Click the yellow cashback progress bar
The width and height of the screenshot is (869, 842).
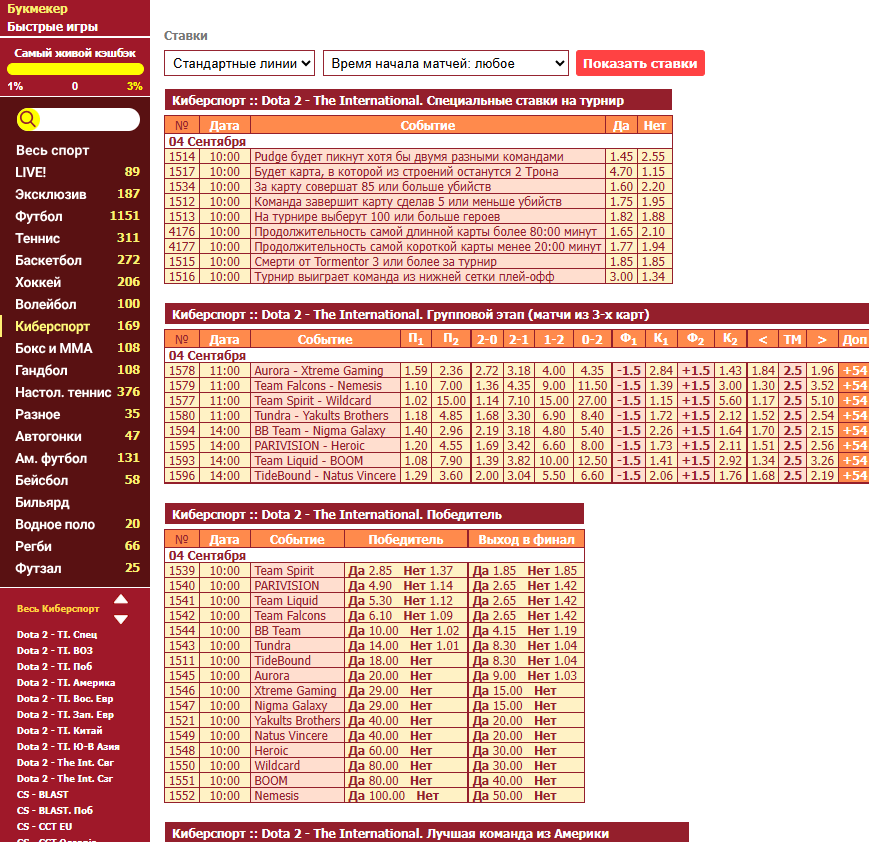point(75,69)
